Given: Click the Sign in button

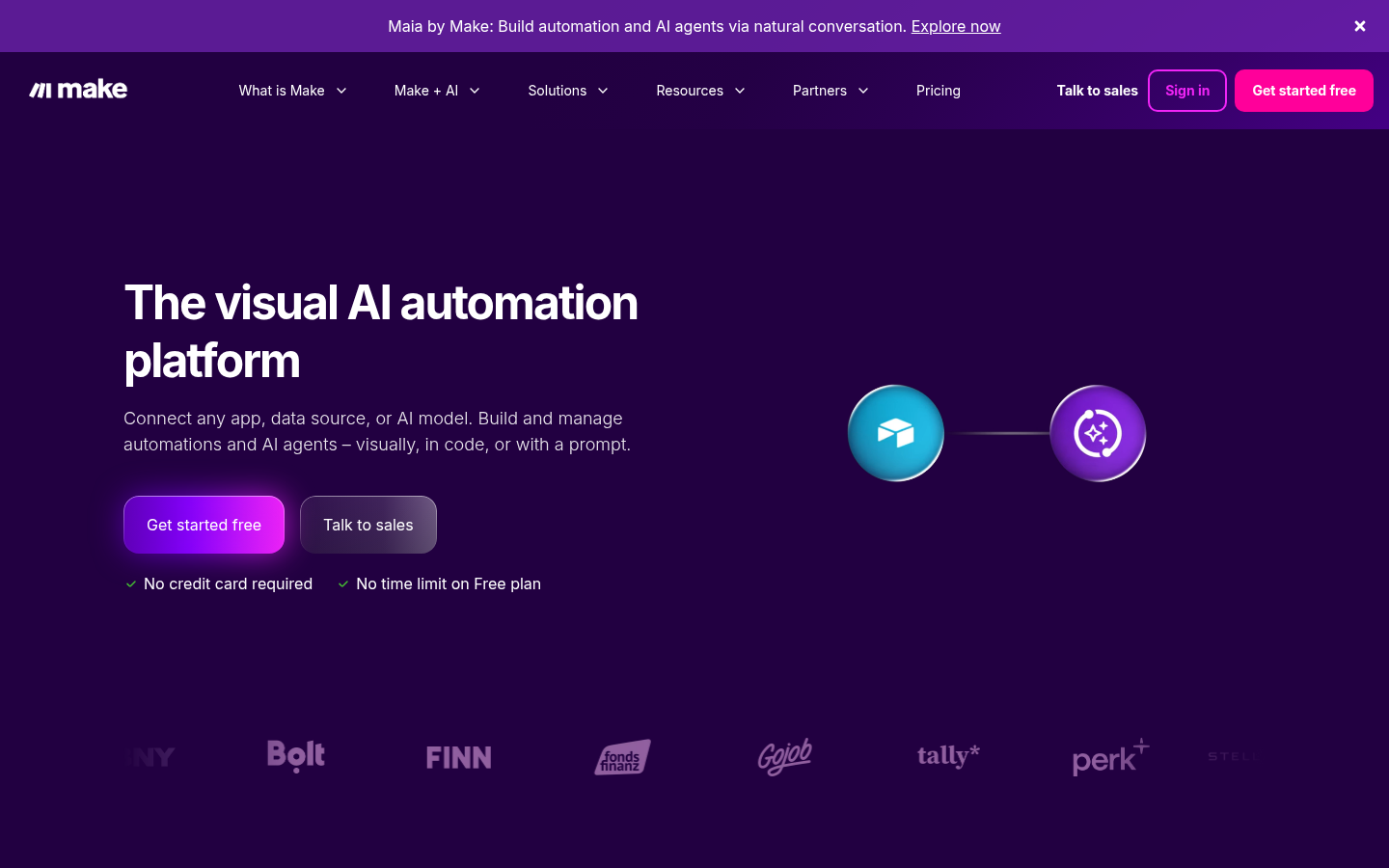Looking at the screenshot, I should pyautogui.click(x=1187, y=91).
